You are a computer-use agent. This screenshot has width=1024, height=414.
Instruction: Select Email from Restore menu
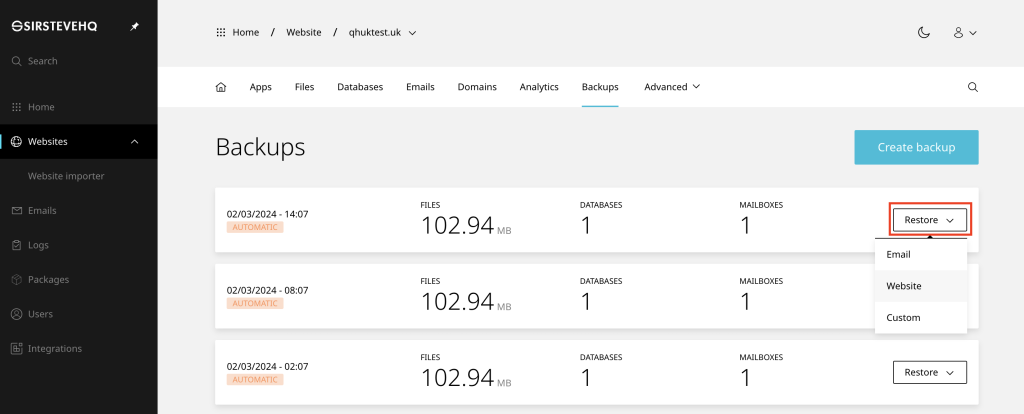pyautogui.click(x=921, y=254)
